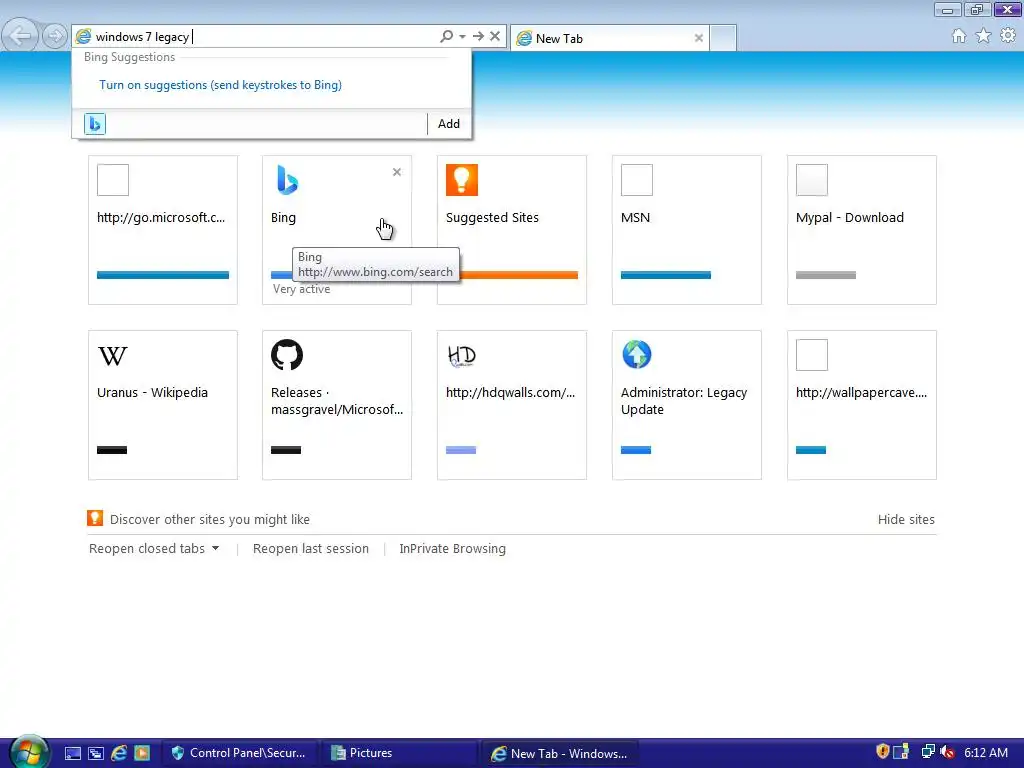Open the go.microsoft.com tile
The width and height of the screenshot is (1024, 768).
pos(163,230)
